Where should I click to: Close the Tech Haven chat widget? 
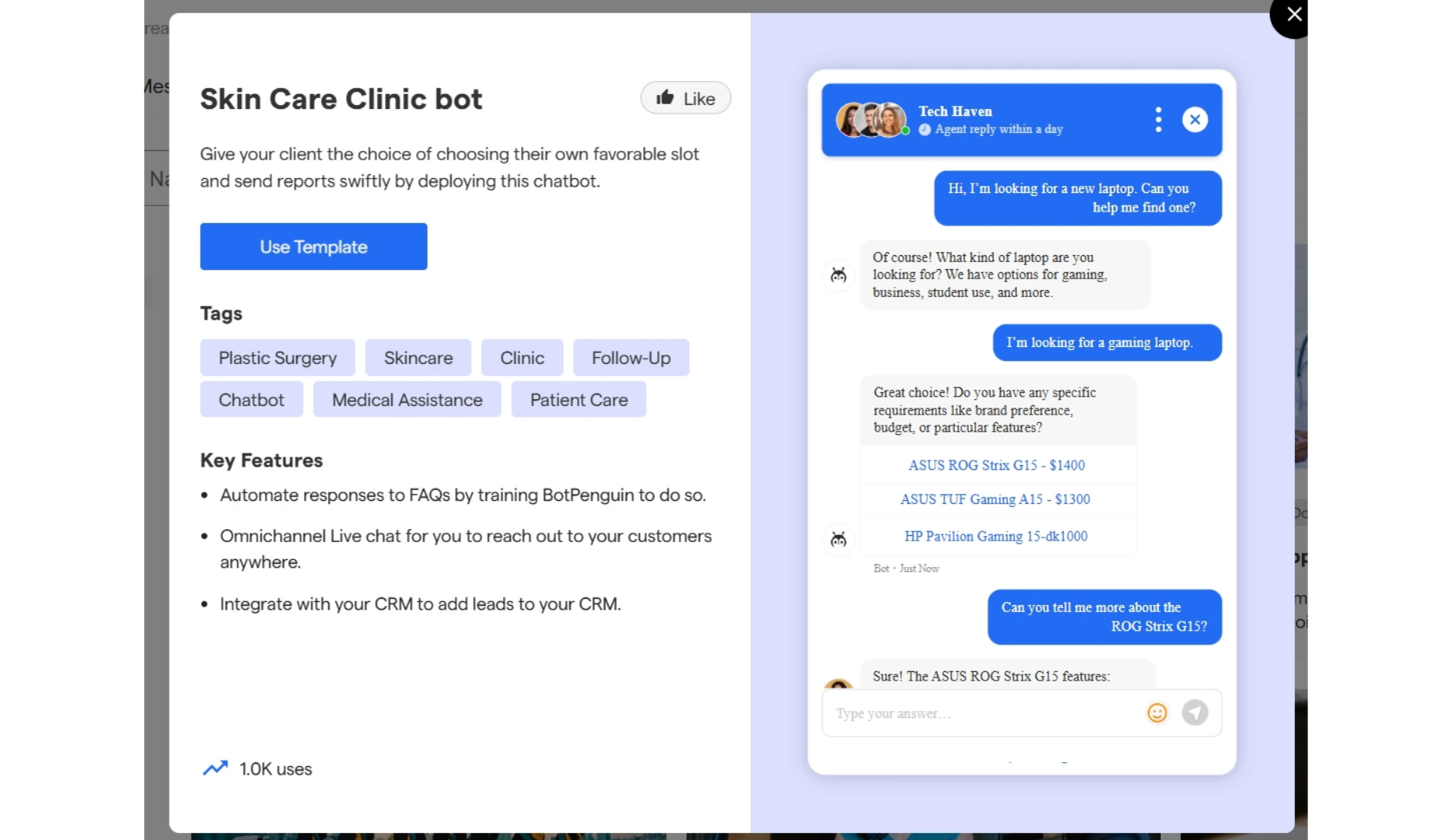(x=1194, y=120)
